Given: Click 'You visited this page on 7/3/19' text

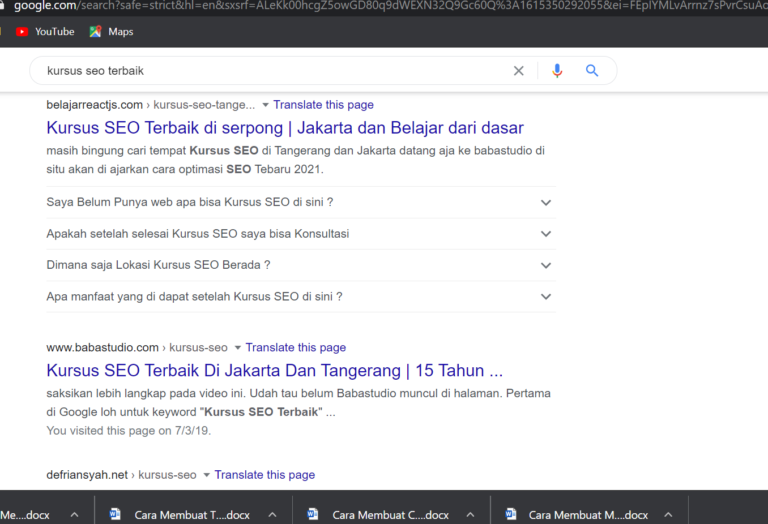Looking at the screenshot, I should click(x=128, y=431).
